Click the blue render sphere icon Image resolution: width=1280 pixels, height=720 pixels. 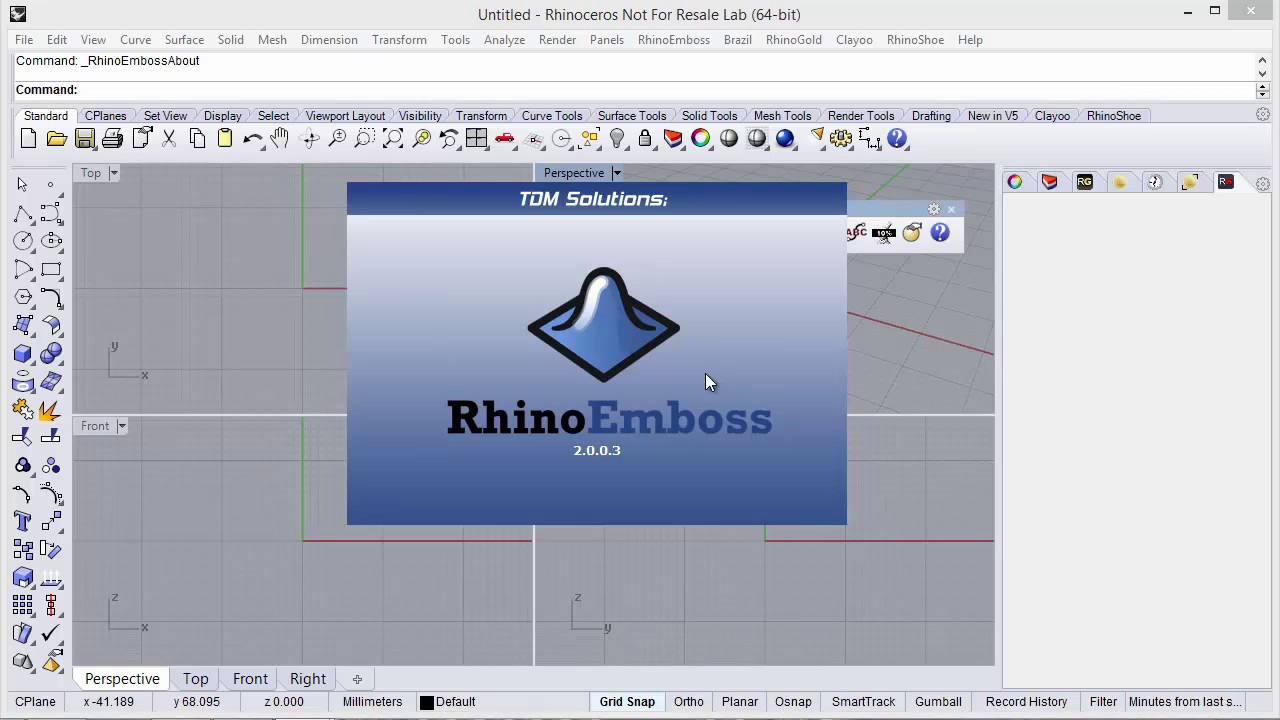785,139
